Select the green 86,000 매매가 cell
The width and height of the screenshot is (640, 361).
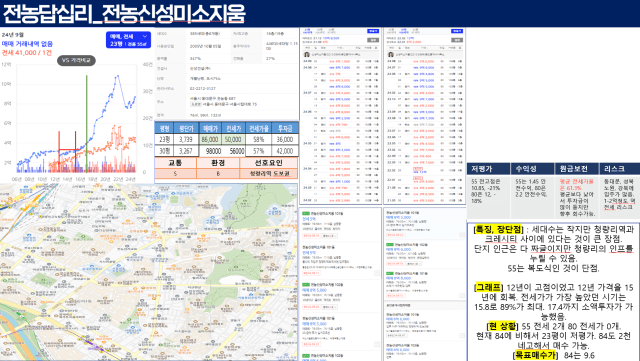(210, 139)
